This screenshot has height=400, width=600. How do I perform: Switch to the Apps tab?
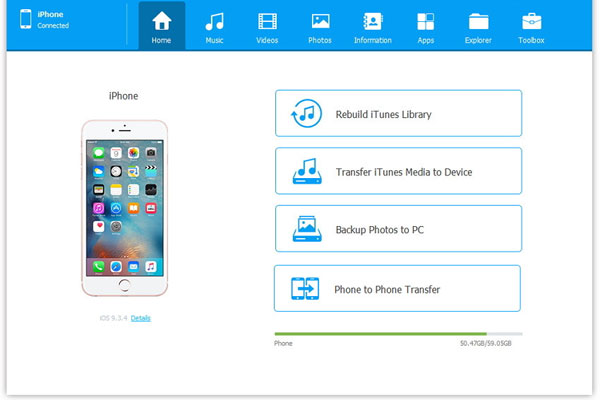point(426,26)
